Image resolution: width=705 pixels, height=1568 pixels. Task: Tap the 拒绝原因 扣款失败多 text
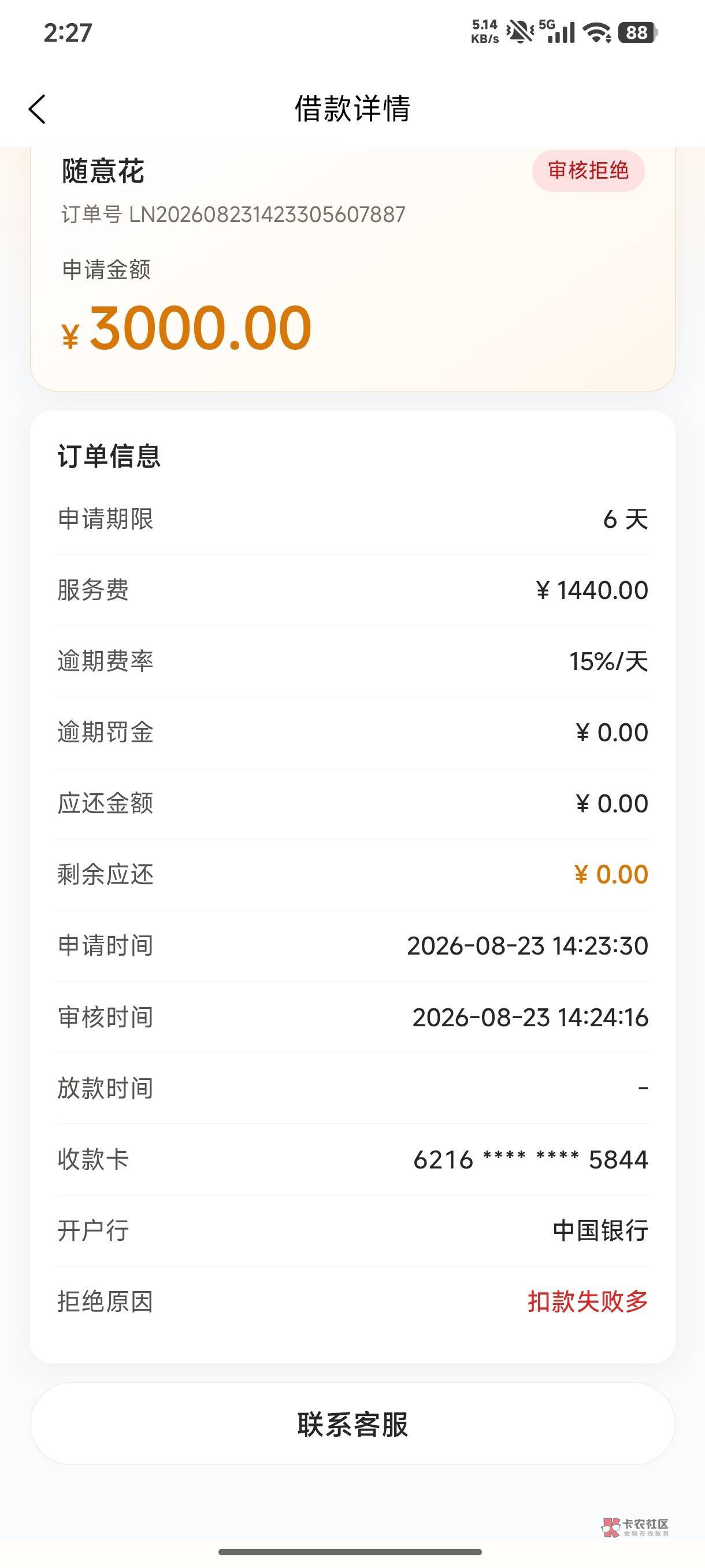[588, 1301]
